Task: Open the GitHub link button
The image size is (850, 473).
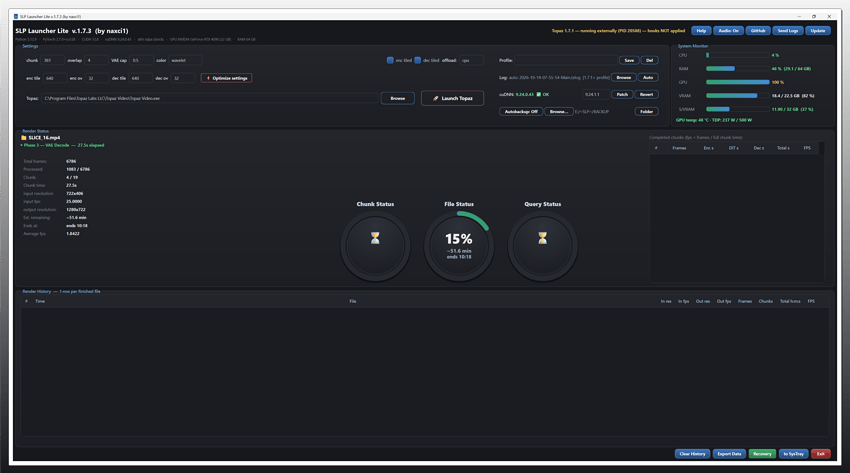Action: click(x=758, y=31)
